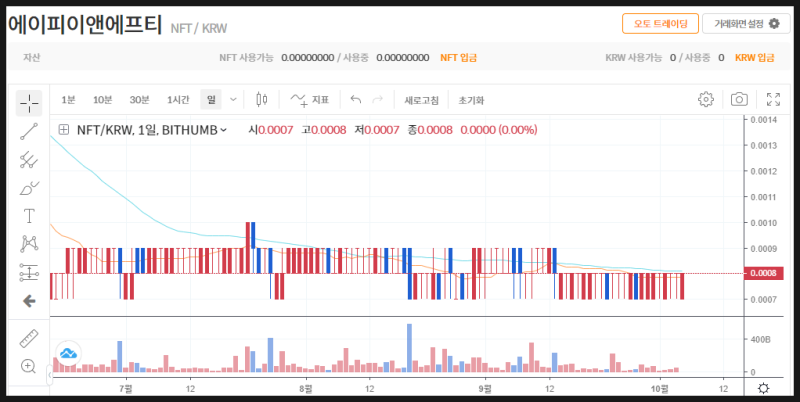Switch chart to fullscreen mode
This screenshot has width=800, height=402.
click(x=773, y=99)
